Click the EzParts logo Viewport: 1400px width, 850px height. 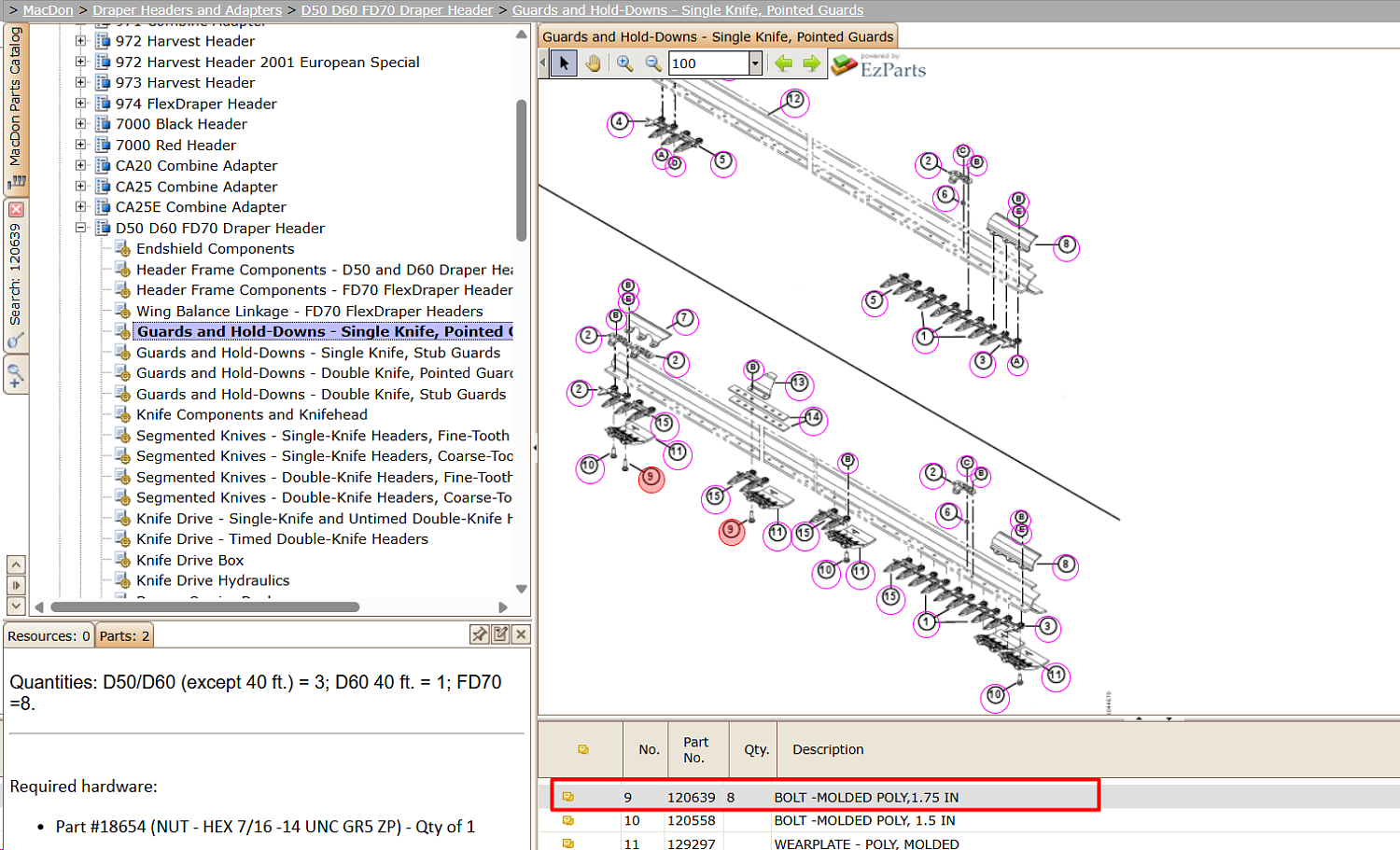(x=878, y=65)
